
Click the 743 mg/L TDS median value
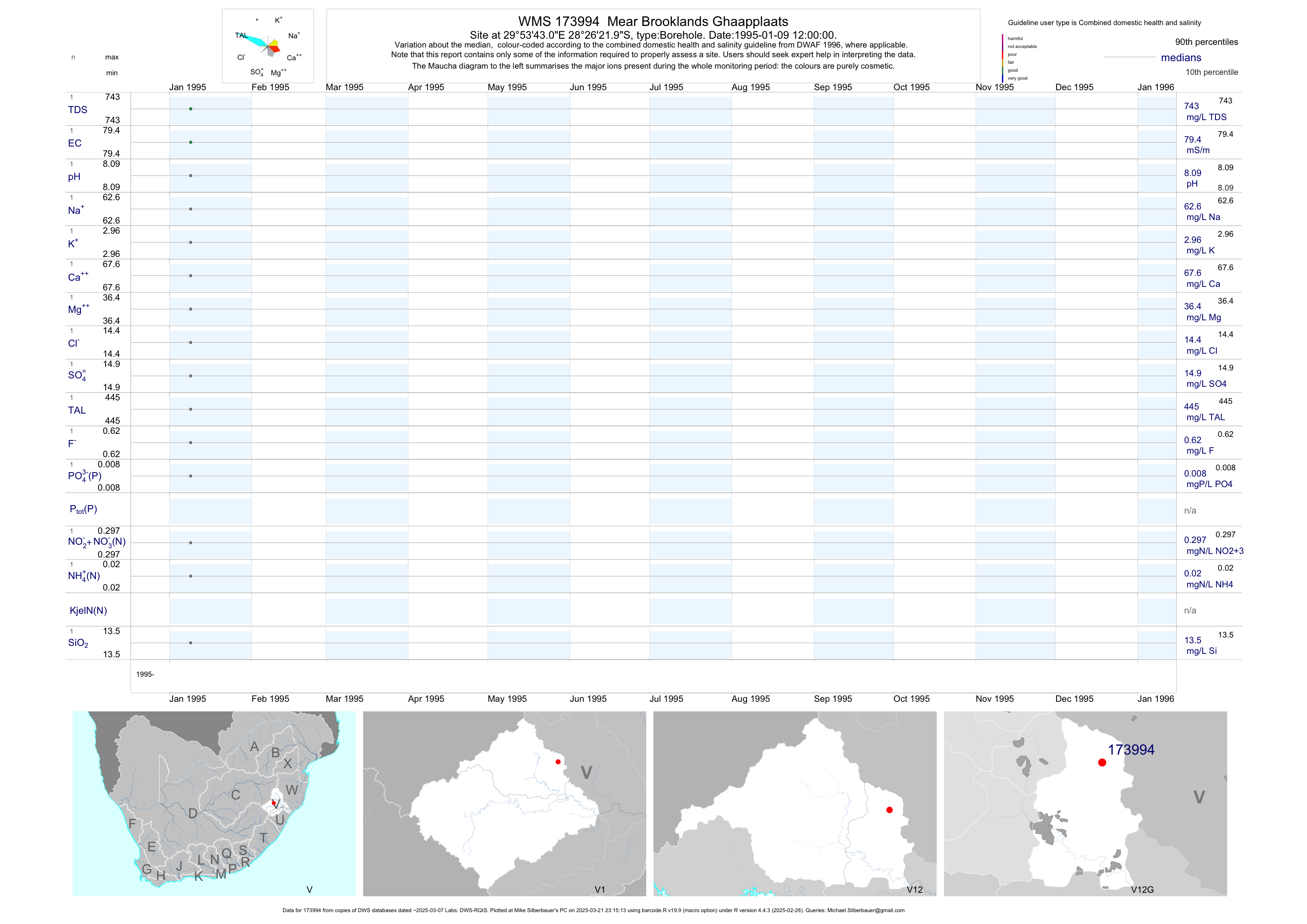click(x=1191, y=106)
